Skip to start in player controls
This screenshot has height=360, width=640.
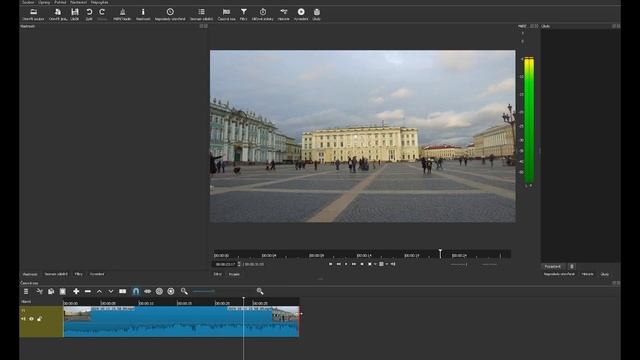tap(331, 264)
